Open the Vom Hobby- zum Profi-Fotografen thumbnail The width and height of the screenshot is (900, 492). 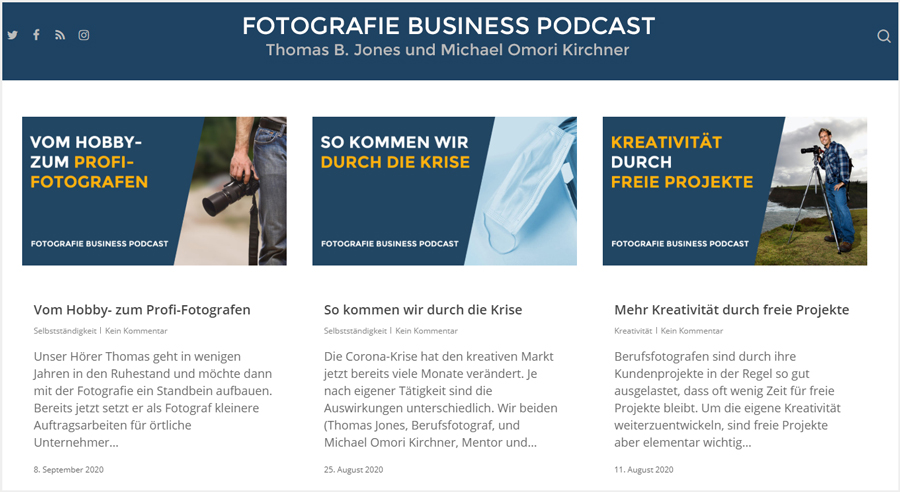(x=154, y=191)
